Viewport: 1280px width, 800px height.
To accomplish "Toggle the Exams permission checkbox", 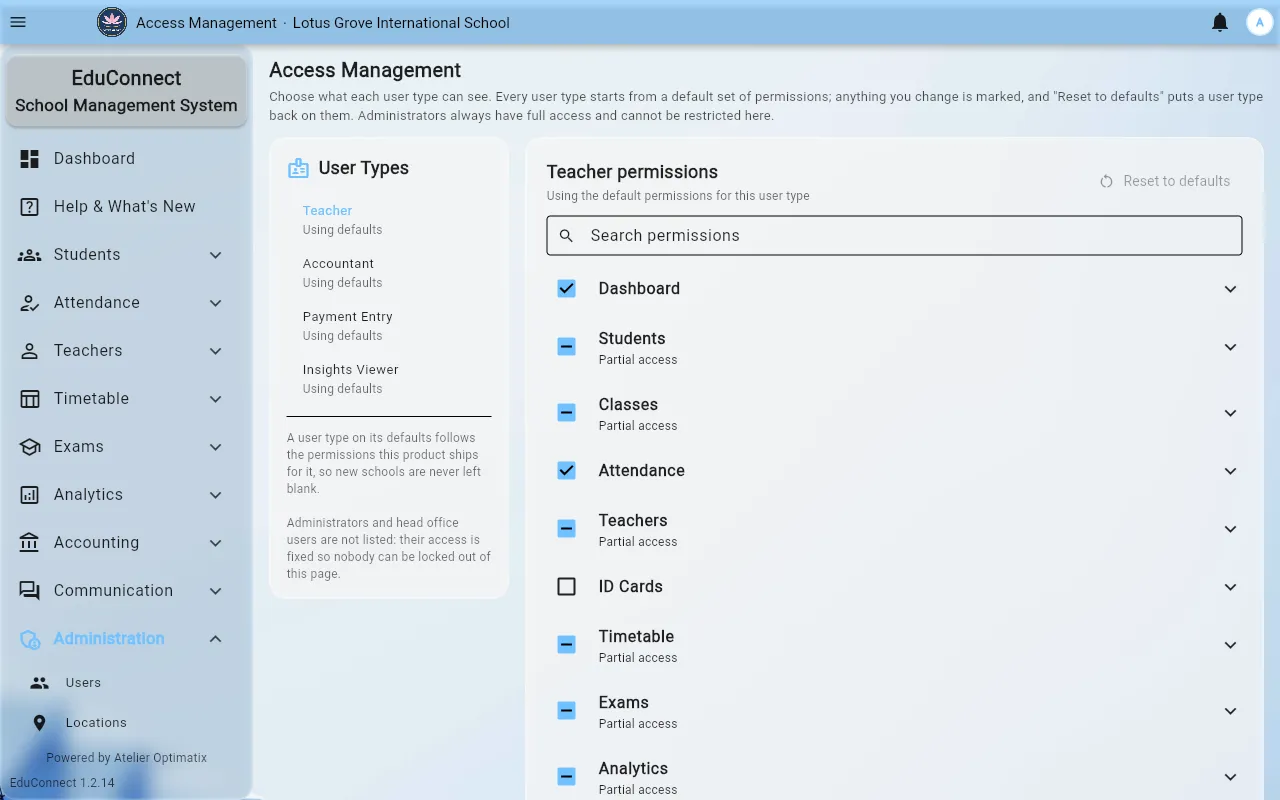I will point(566,711).
